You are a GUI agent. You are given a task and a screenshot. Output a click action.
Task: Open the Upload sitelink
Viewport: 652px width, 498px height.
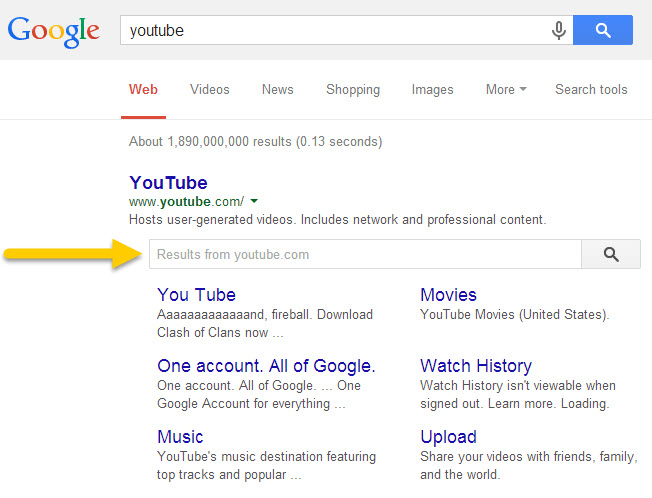(x=448, y=437)
